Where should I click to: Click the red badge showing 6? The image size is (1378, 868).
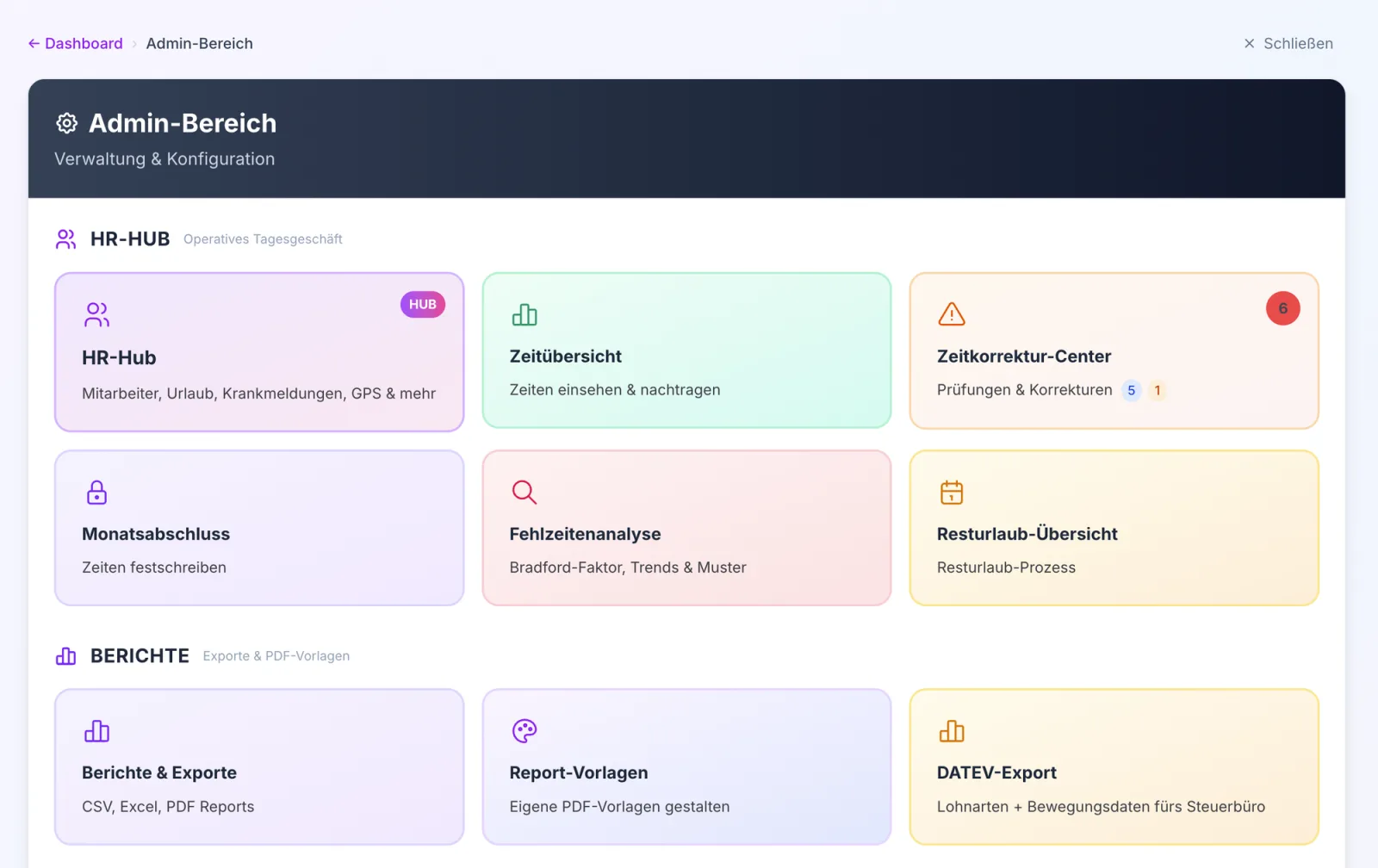click(x=1282, y=308)
